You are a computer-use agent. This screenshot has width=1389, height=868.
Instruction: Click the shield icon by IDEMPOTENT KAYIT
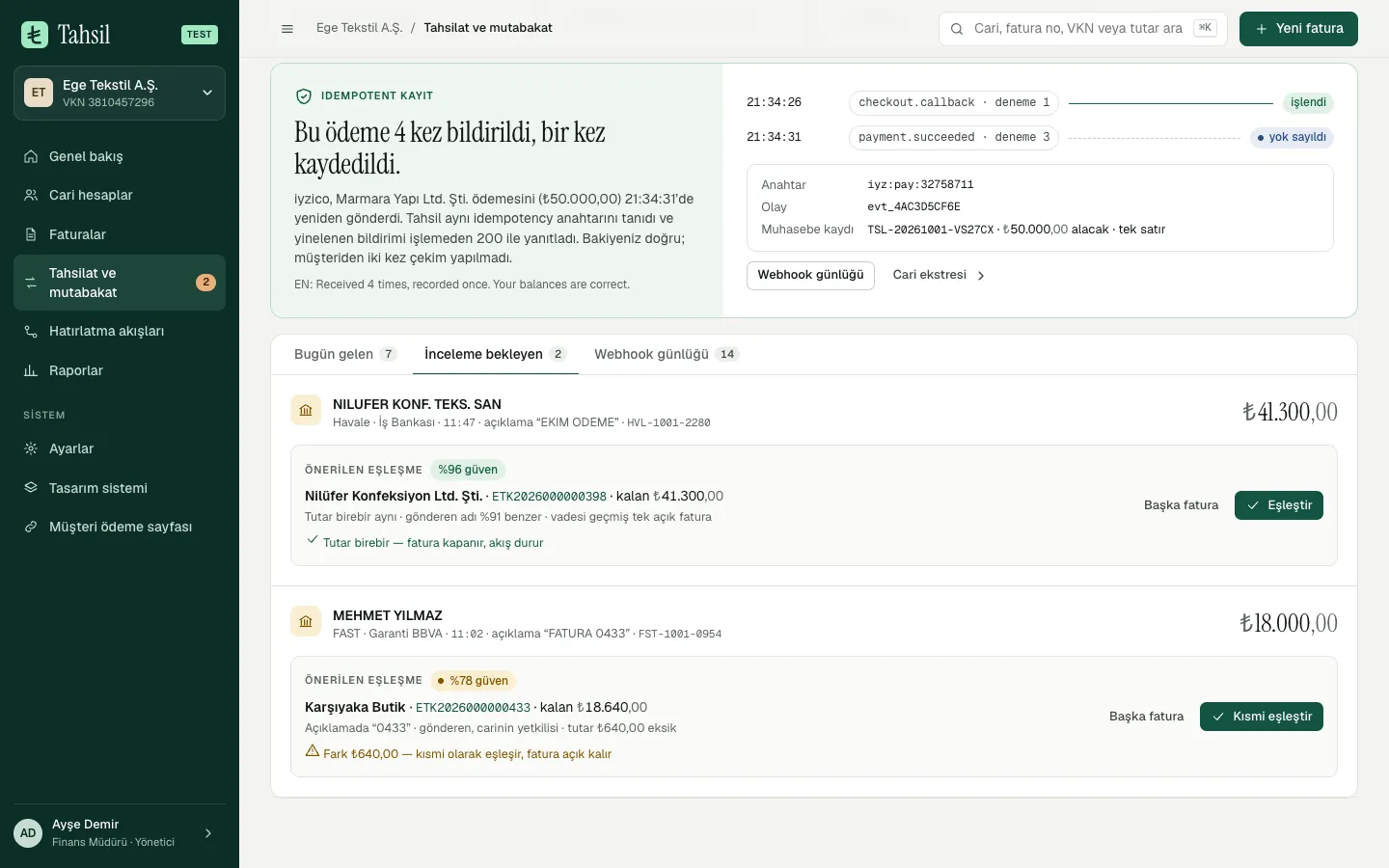pyautogui.click(x=304, y=96)
